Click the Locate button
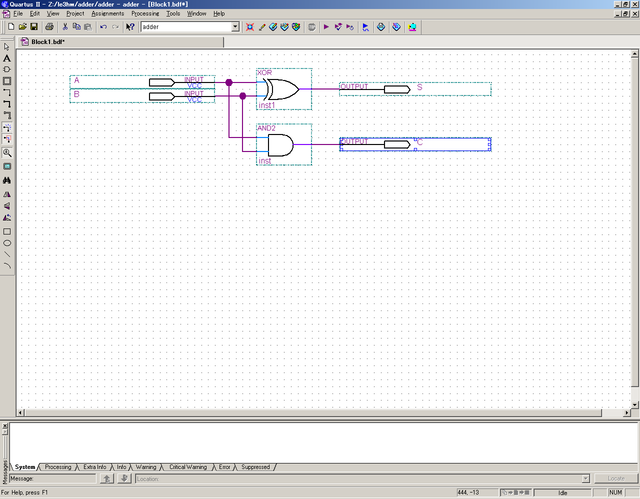This screenshot has height=499, width=640. coord(616,479)
